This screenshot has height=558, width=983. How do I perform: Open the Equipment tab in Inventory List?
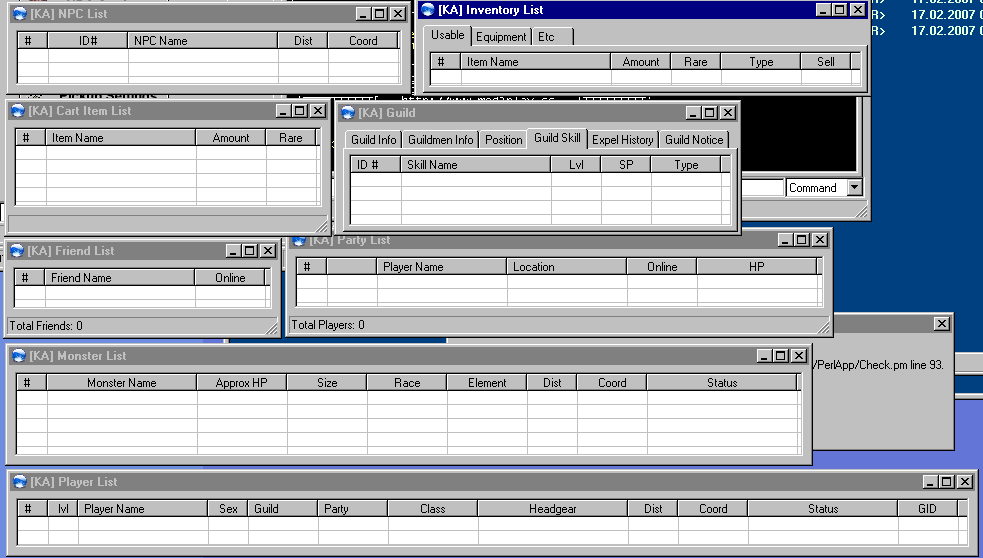501,37
